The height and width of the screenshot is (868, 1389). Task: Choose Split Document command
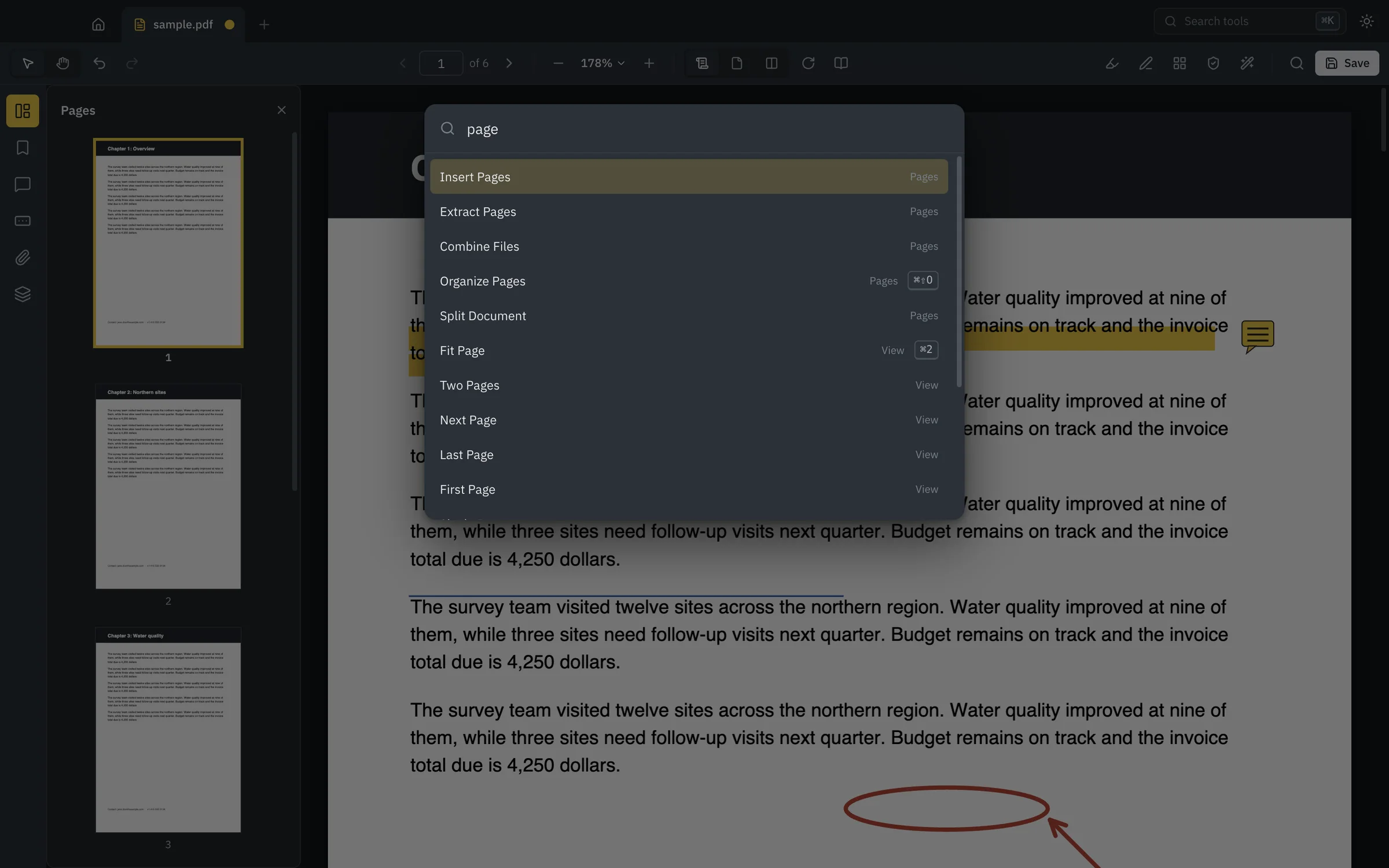pos(689,315)
